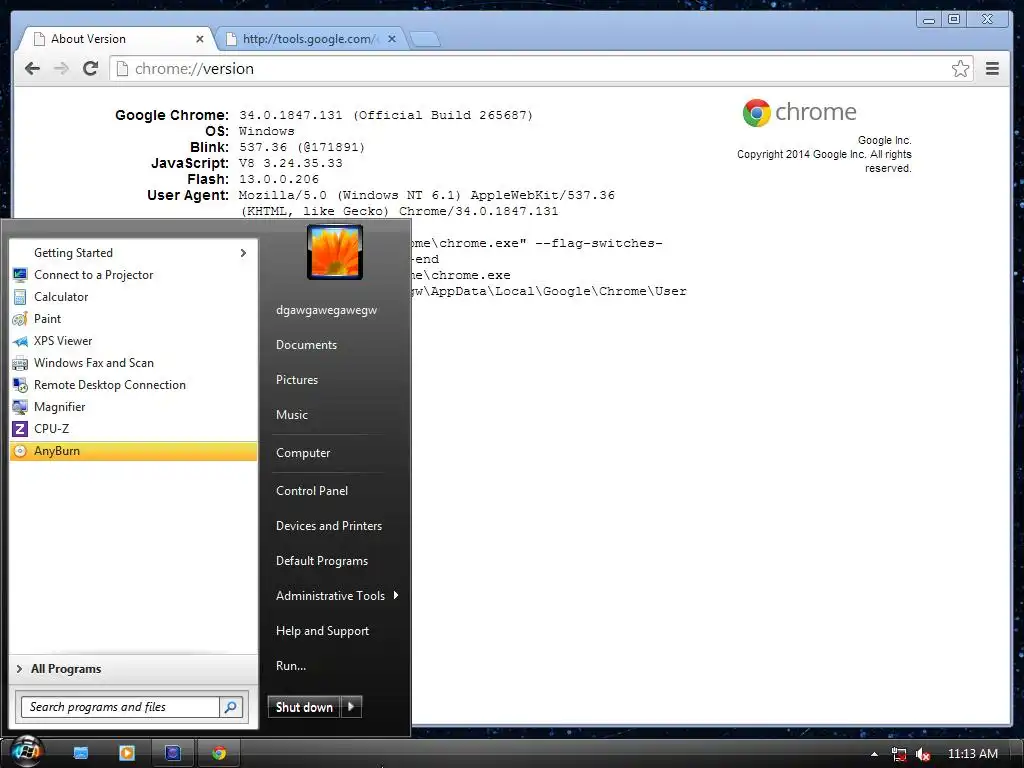Screen dimensions: 1024x768
Task: Open Help and Support
Action: 323,631
